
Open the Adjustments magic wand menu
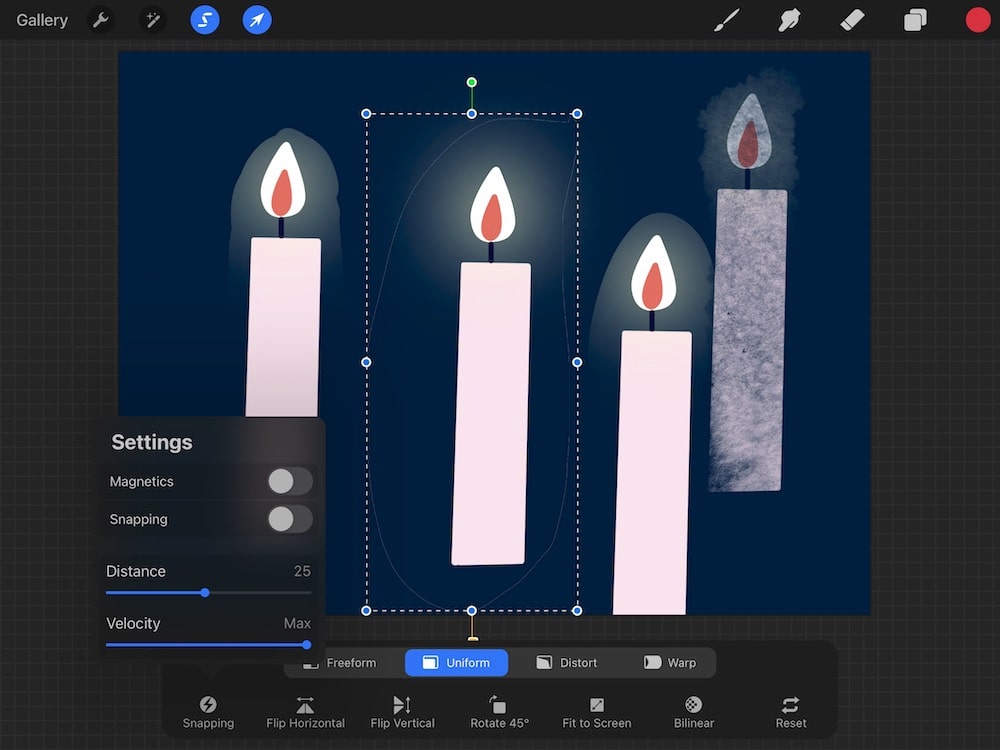pos(152,19)
